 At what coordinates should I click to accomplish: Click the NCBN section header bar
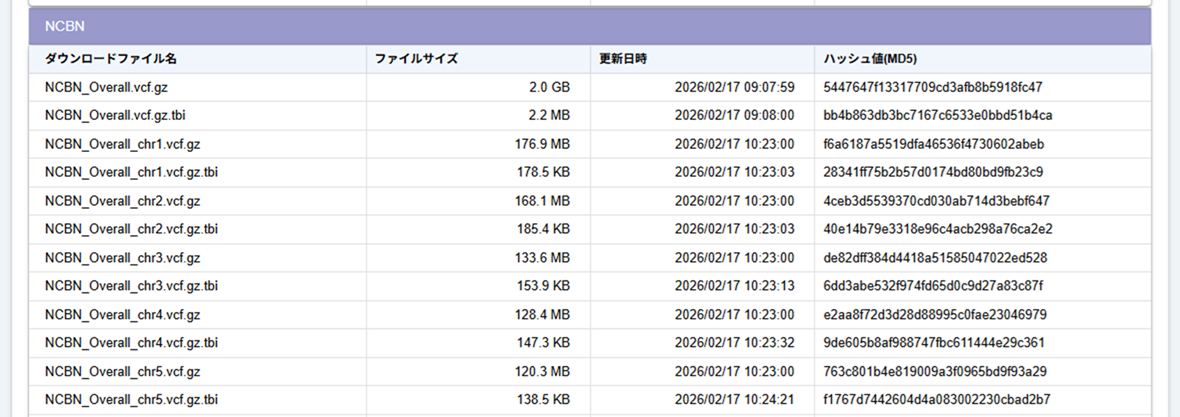pyautogui.click(x=590, y=27)
